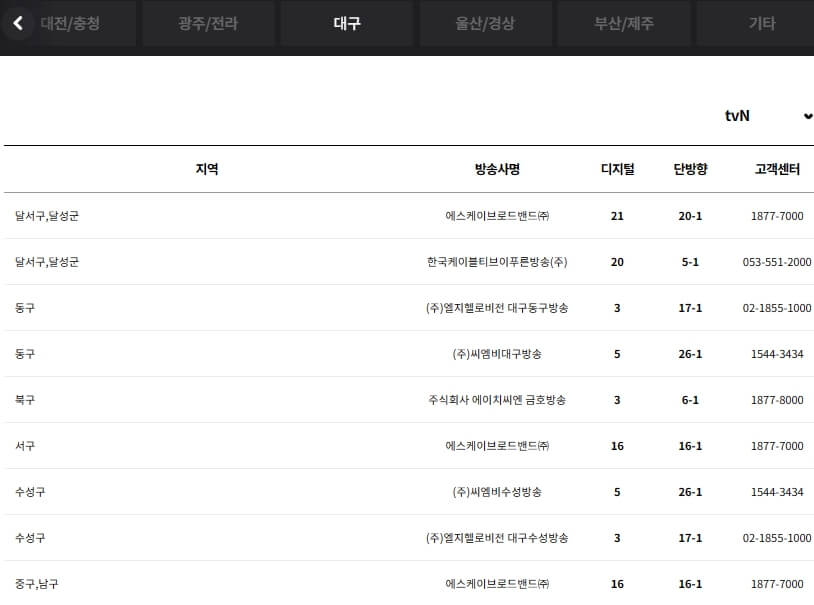814x605 pixels.
Task: Switch to the 광주/전라 tab
Action: 208,23
